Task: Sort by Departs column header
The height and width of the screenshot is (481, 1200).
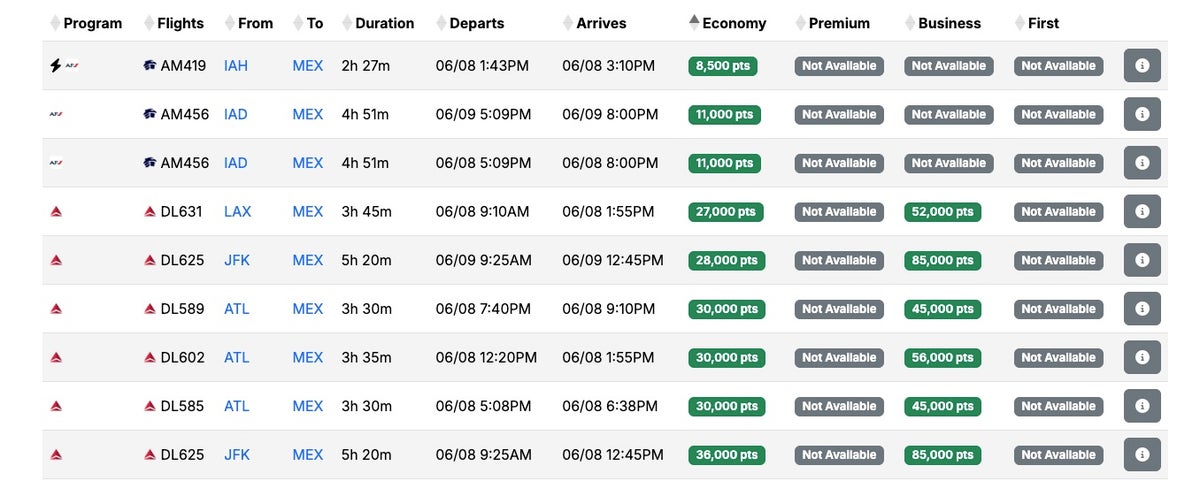Action: [476, 23]
